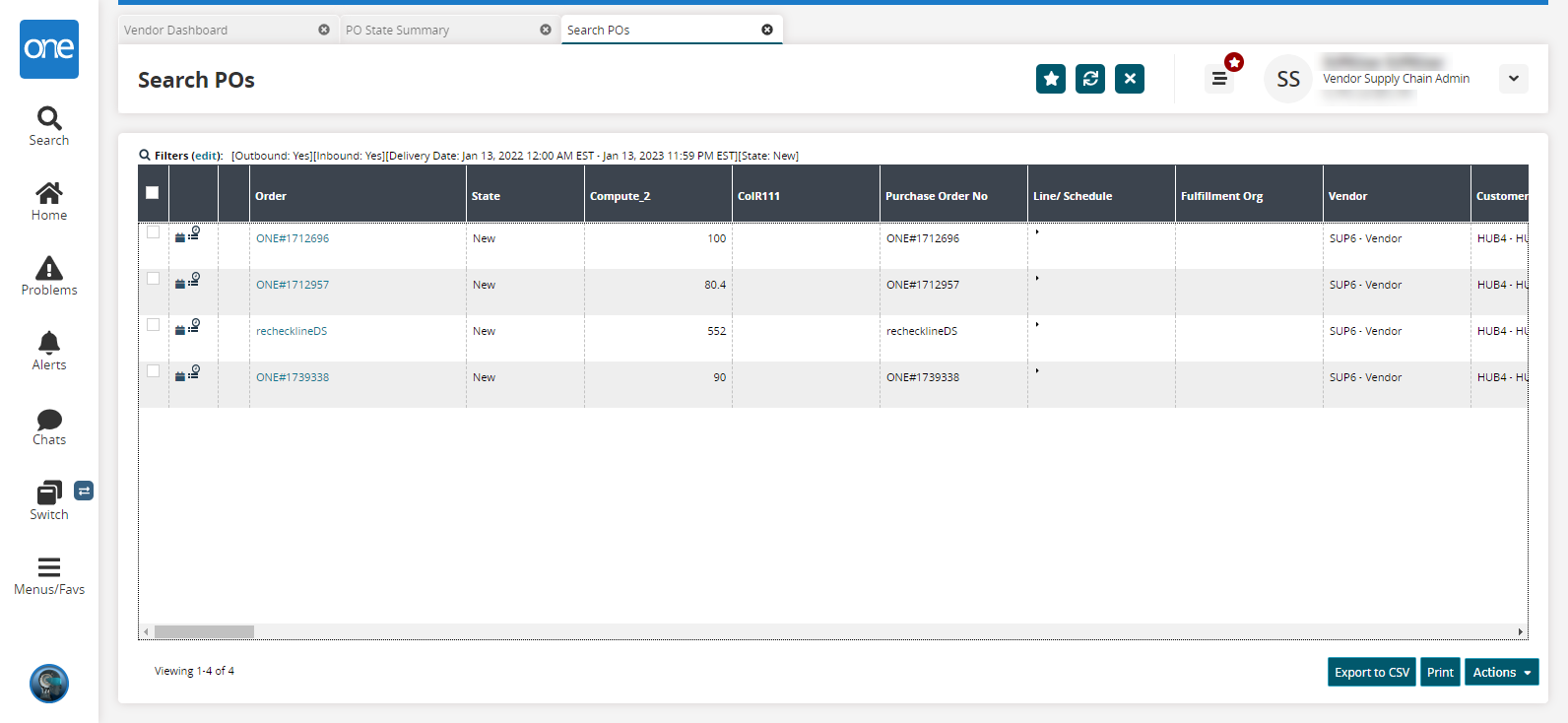The height and width of the screenshot is (723, 1568).
Task: Open the Actions dropdown menu
Action: coord(1501,672)
